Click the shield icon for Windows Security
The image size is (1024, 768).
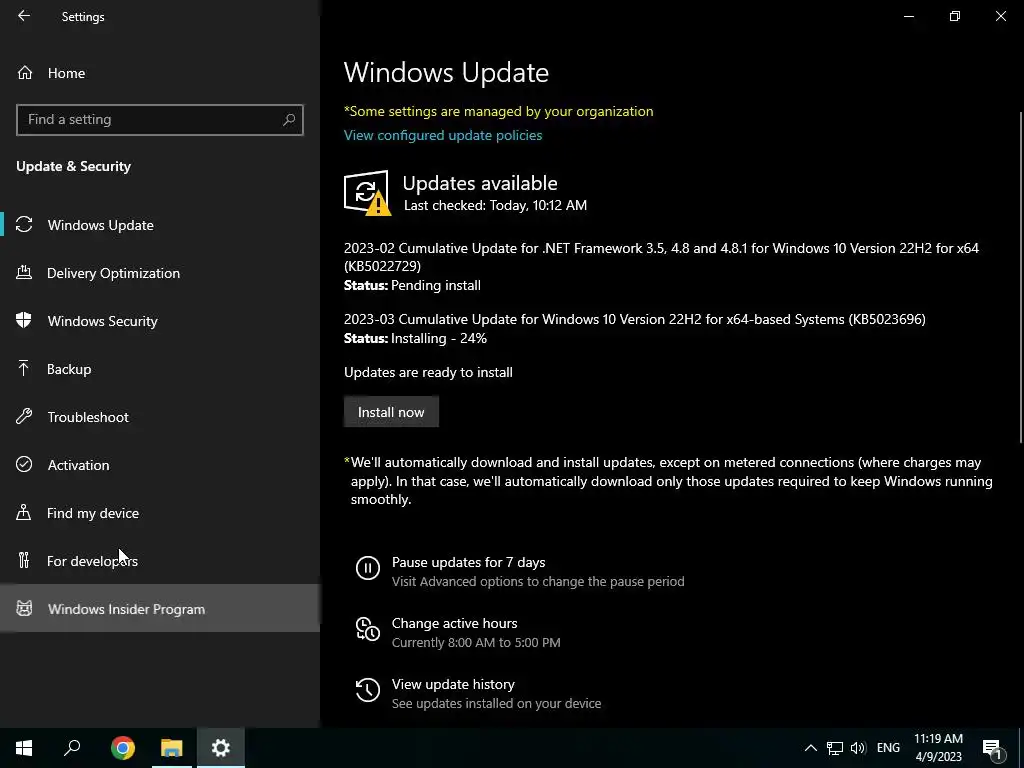[24, 321]
